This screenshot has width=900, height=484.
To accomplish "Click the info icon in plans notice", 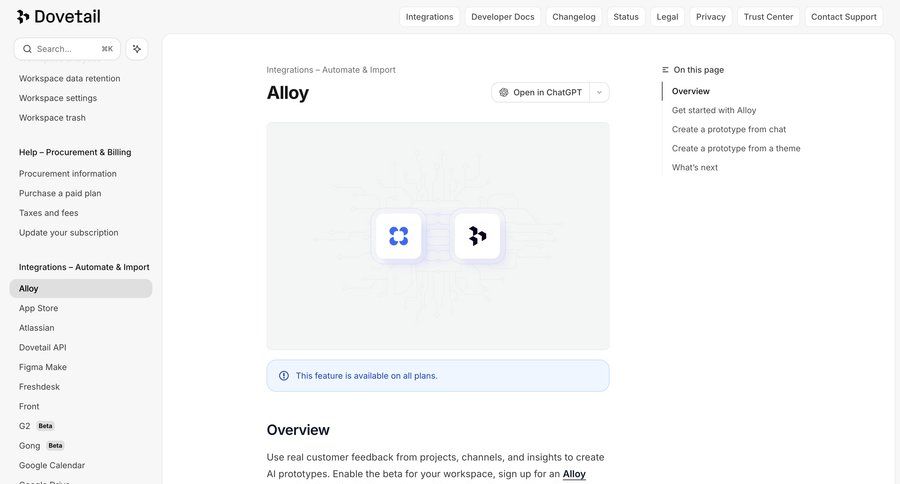I will point(284,375).
